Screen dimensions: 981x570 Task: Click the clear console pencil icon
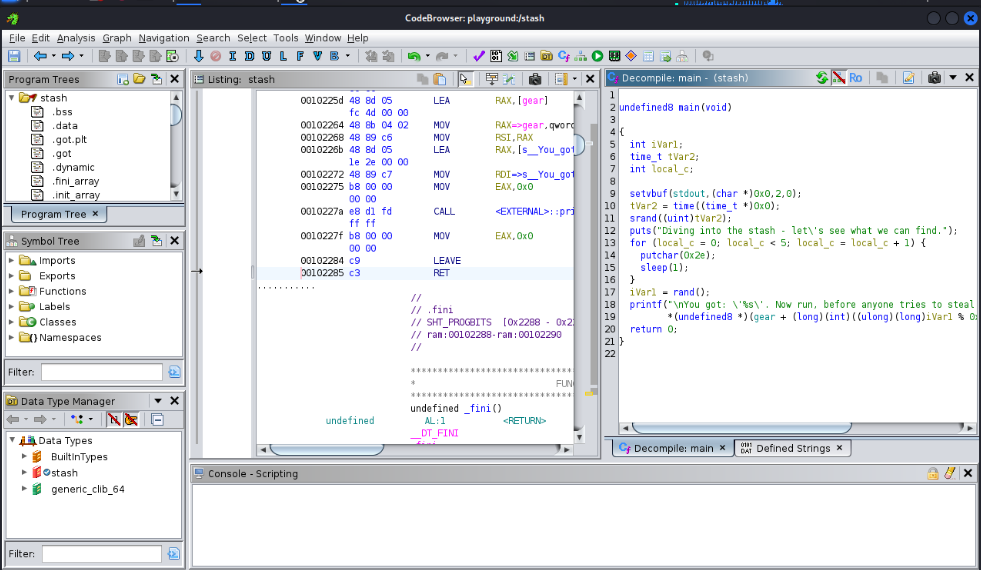[950, 474]
